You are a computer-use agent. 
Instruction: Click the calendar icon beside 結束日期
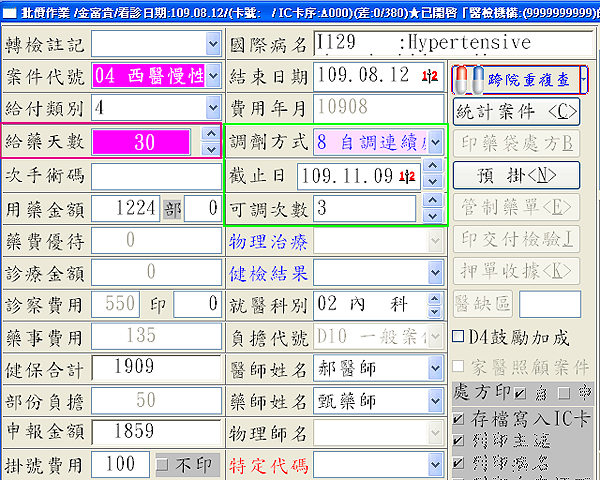[x=429, y=77]
